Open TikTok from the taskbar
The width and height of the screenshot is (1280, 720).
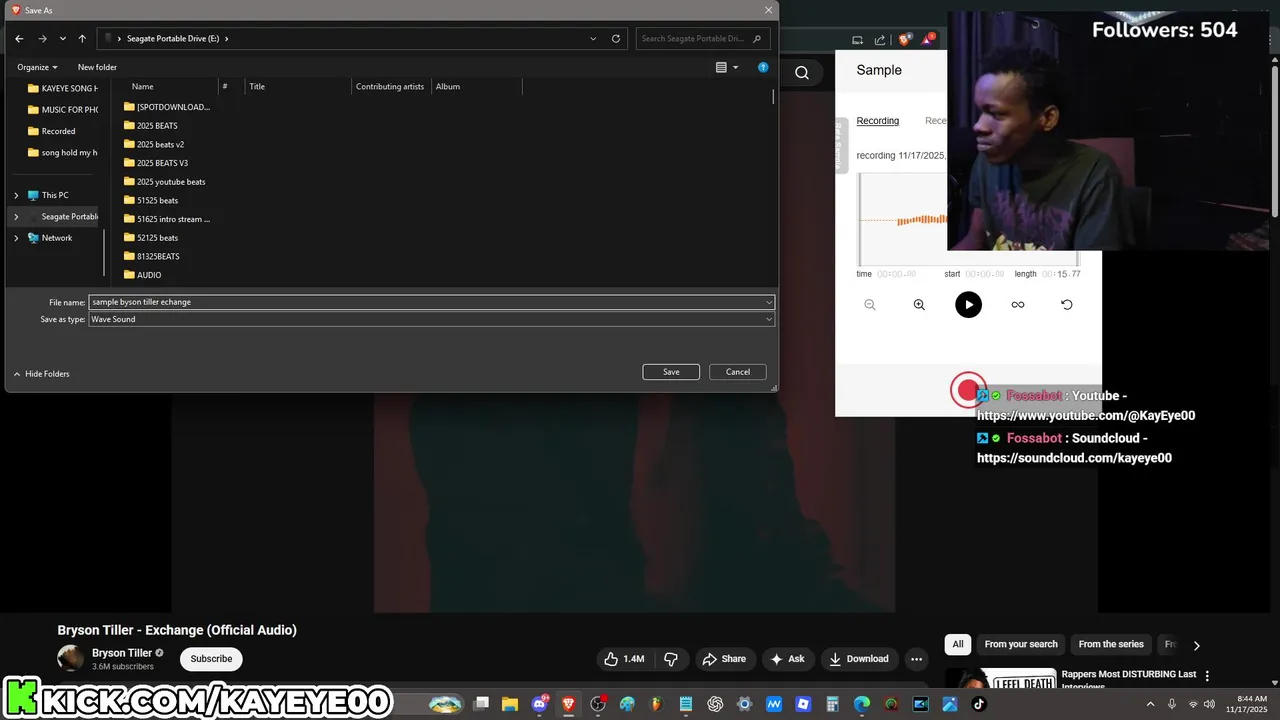[979, 704]
